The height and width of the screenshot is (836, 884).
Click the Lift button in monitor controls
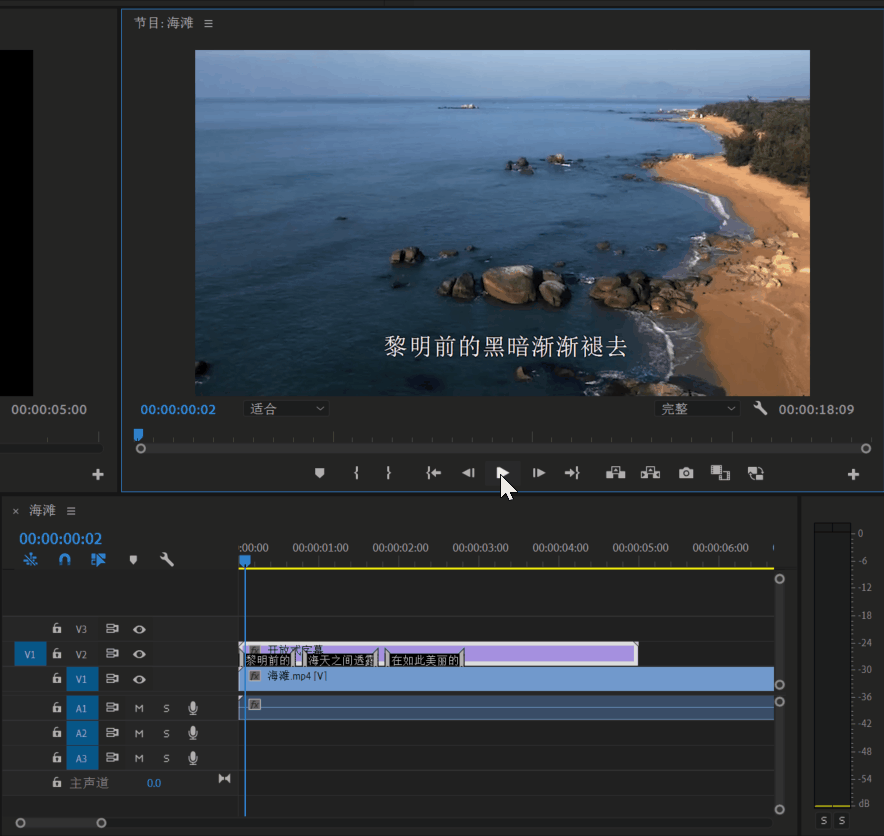[x=616, y=473]
